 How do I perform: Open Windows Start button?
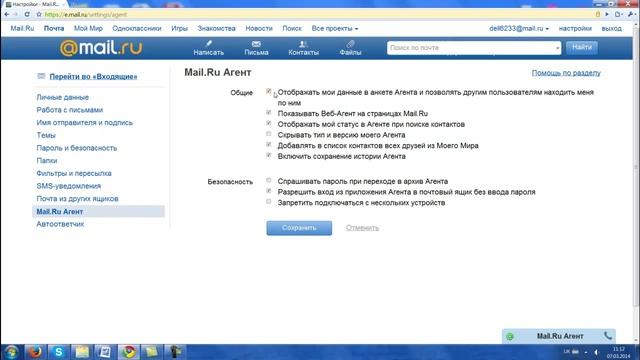11,352
